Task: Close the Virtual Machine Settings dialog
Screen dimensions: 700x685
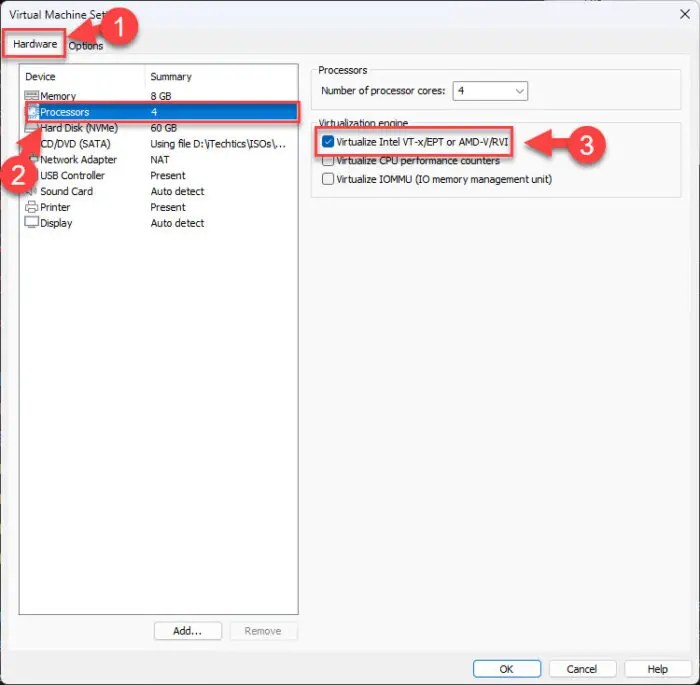Action: 685,14
